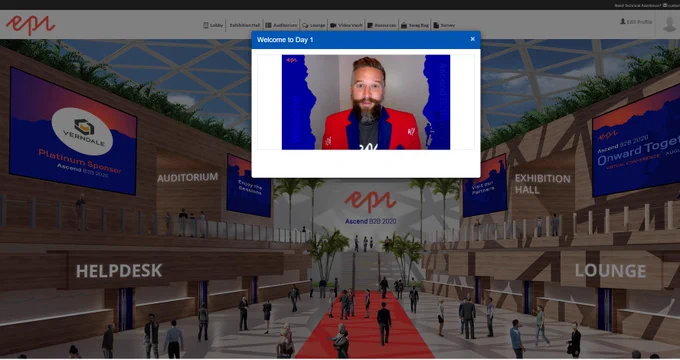Click the Resources notes icon
Screen dimensions: 680x360
[370, 25]
